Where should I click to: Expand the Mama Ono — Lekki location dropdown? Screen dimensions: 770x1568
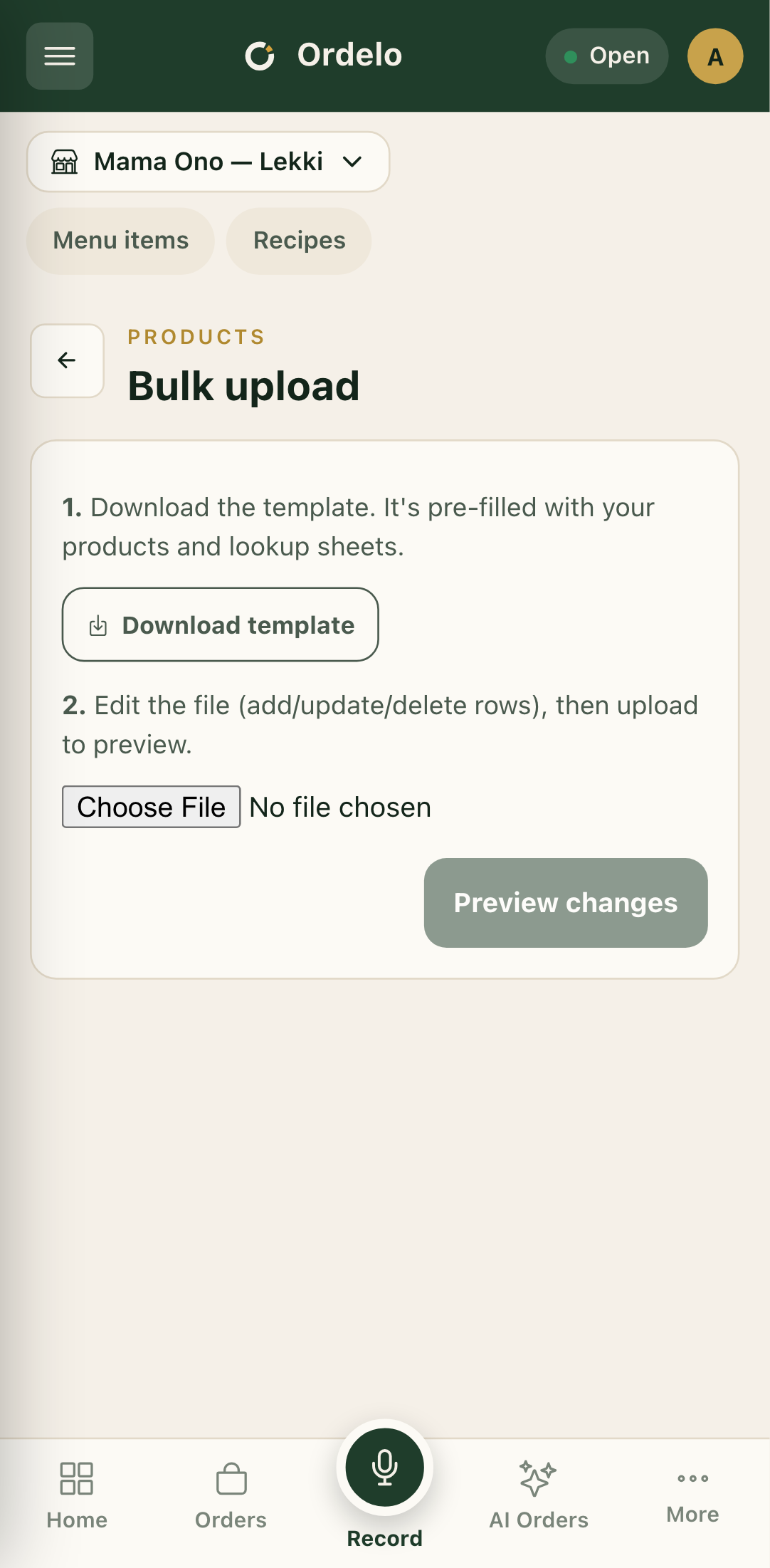tap(209, 162)
